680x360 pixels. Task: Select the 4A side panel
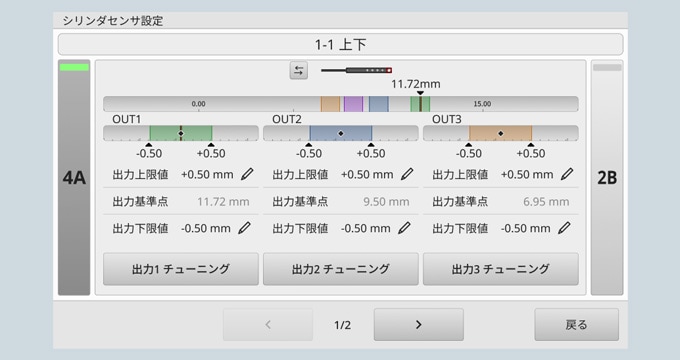[74, 177]
